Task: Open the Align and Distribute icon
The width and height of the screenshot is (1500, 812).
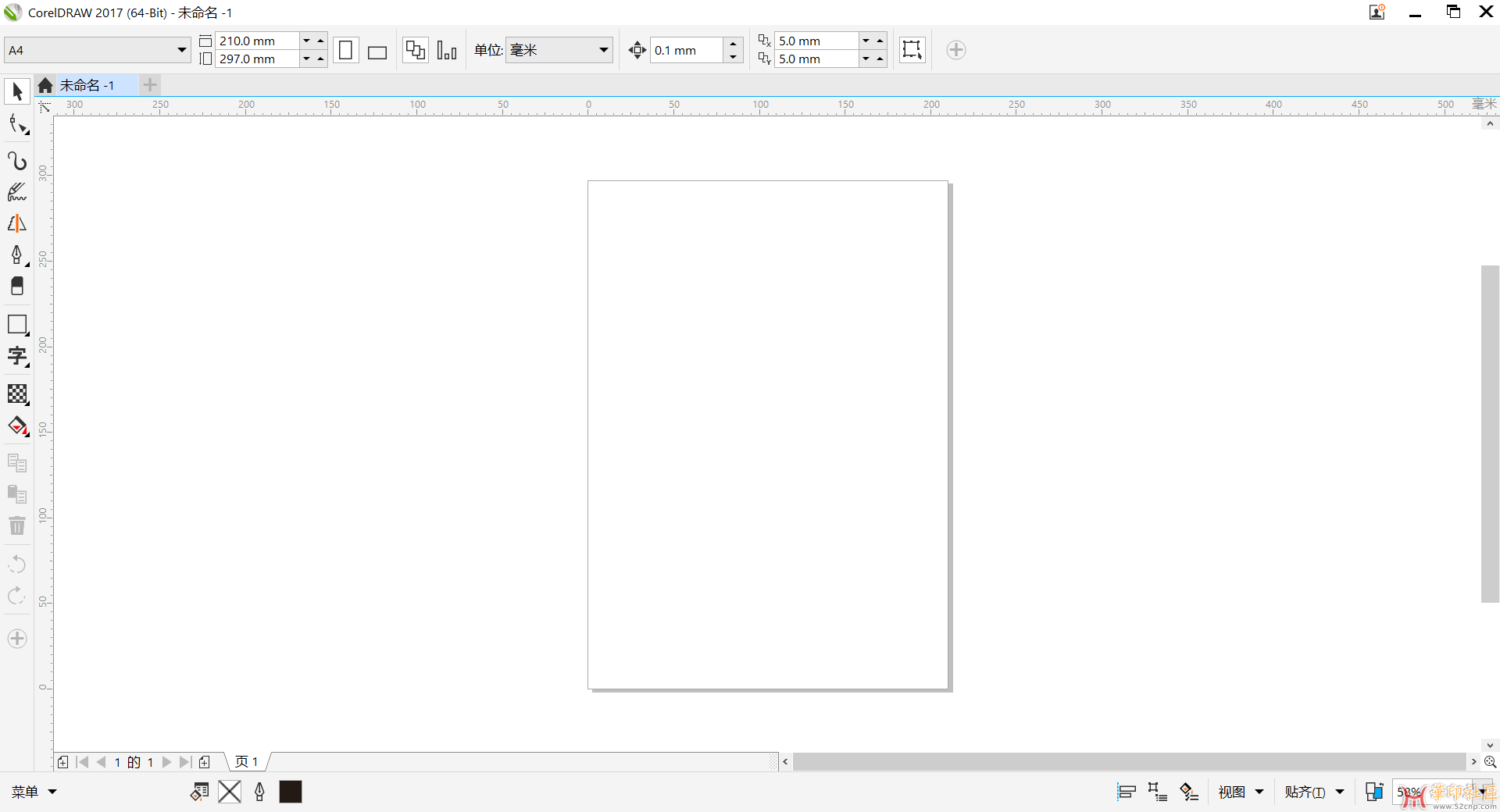Action: (x=1126, y=792)
